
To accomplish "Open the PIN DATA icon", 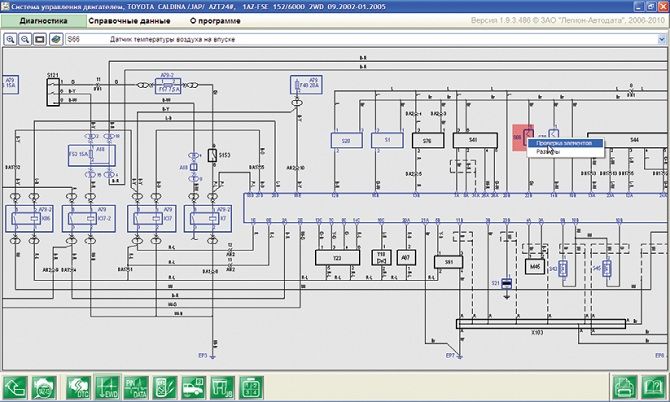I will point(136,387).
